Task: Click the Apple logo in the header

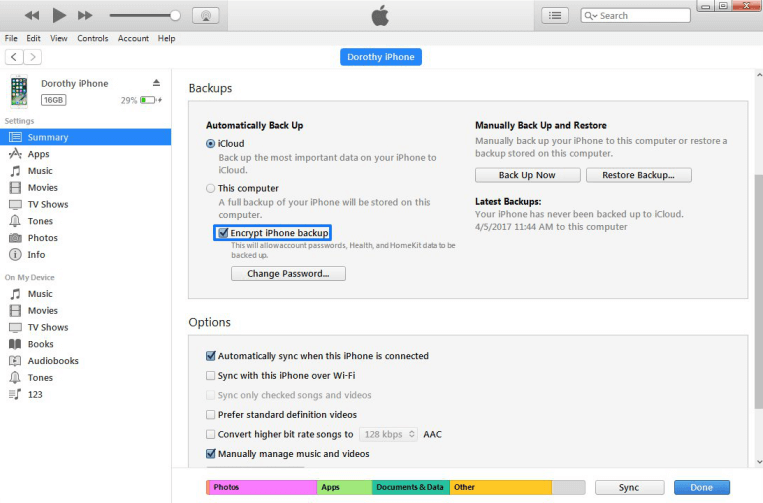Action: tap(381, 16)
